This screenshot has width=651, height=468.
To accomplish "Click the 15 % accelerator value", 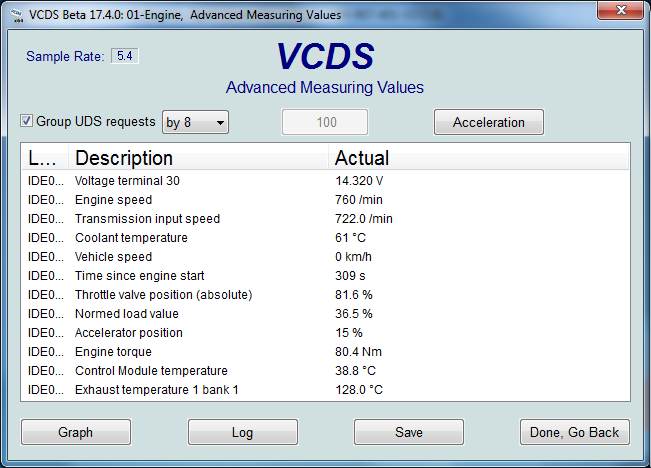I will click(x=349, y=333).
